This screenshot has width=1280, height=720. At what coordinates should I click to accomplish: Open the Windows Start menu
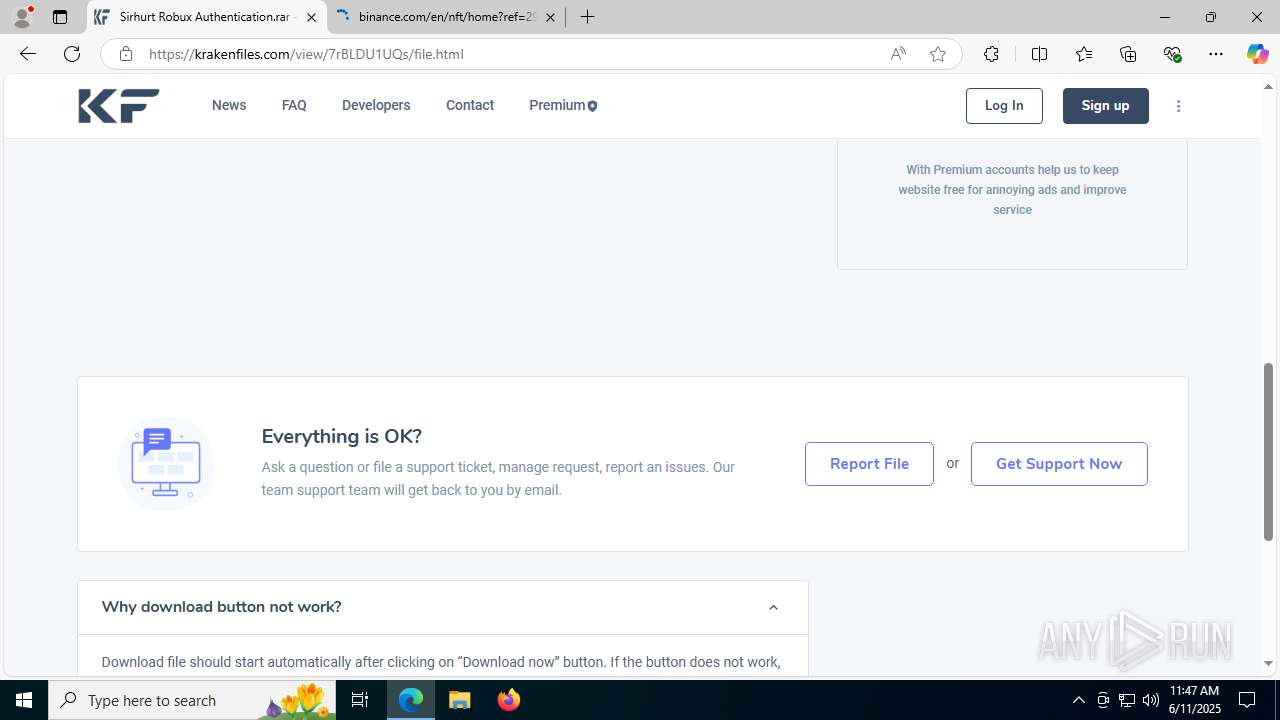pos(24,700)
